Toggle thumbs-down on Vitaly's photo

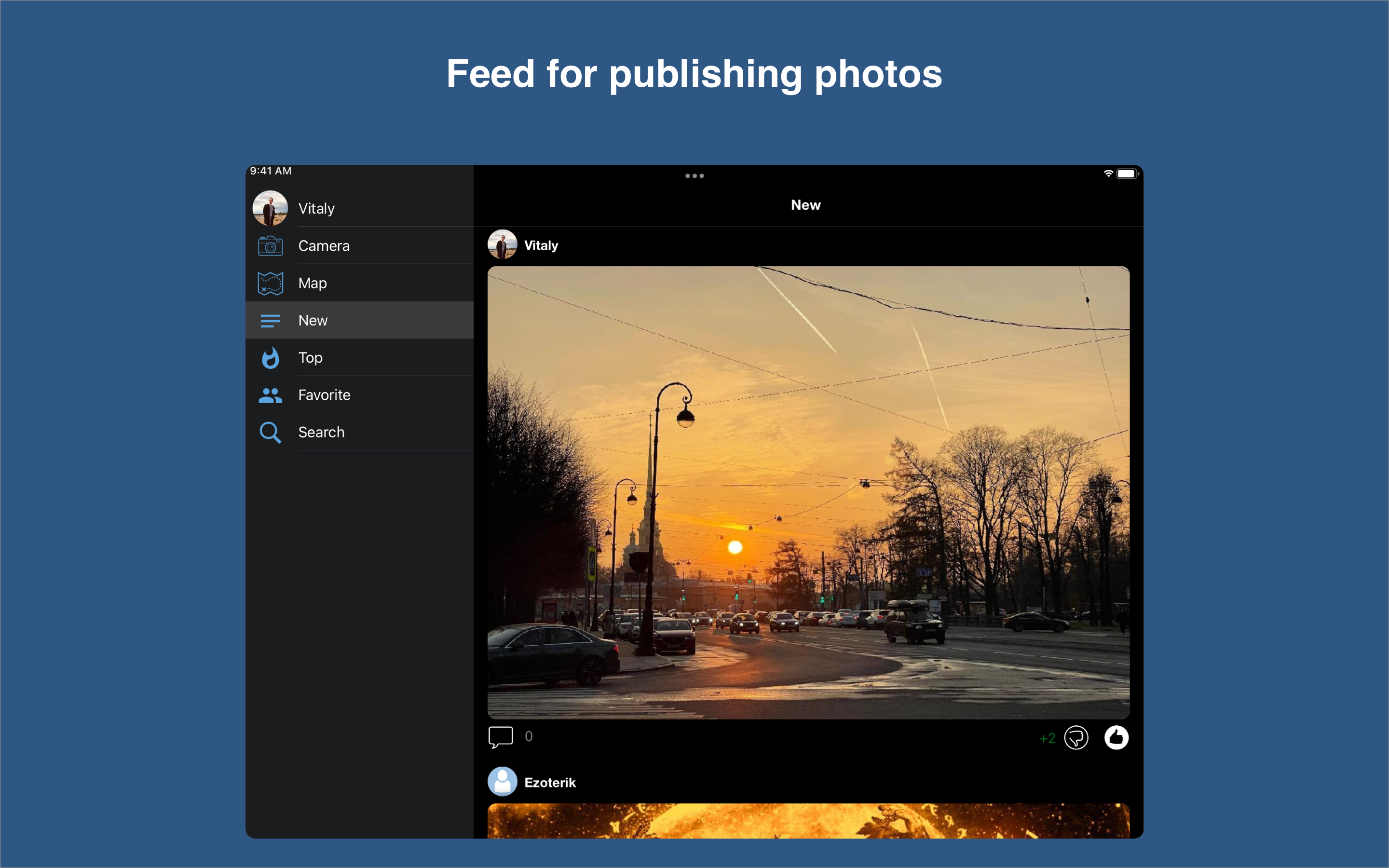(1076, 738)
